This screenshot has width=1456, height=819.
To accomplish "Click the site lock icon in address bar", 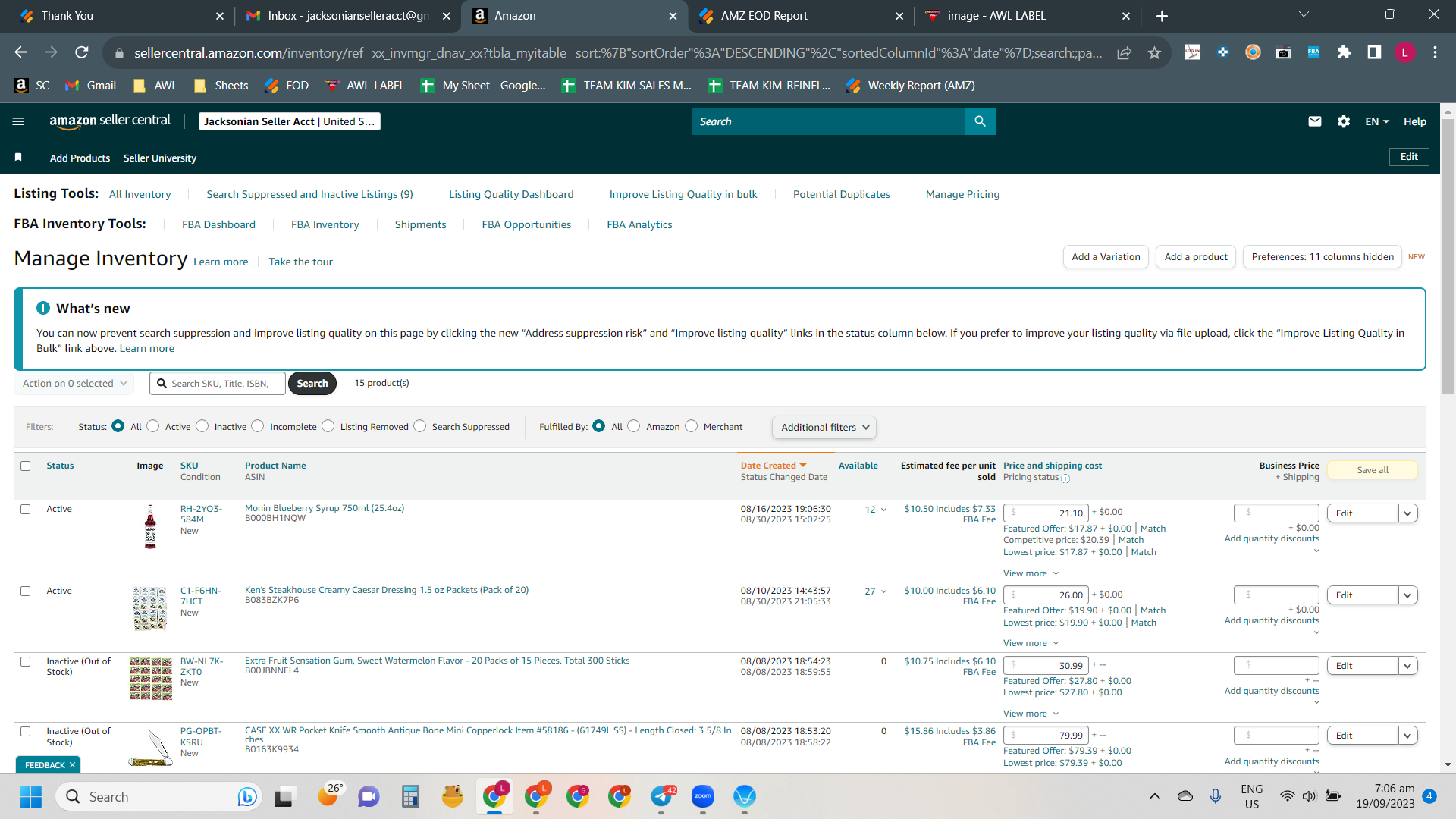I will click(x=119, y=53).
